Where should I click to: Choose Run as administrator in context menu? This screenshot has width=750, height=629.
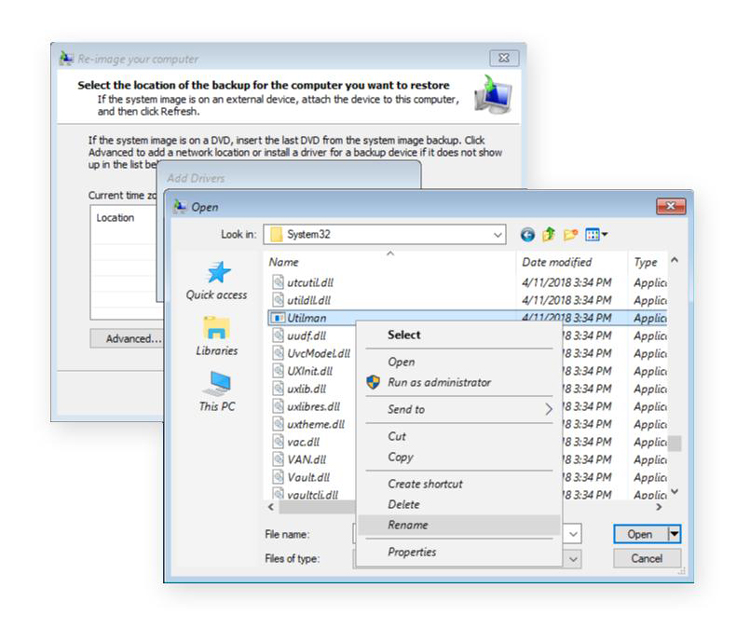pos(439,382)
